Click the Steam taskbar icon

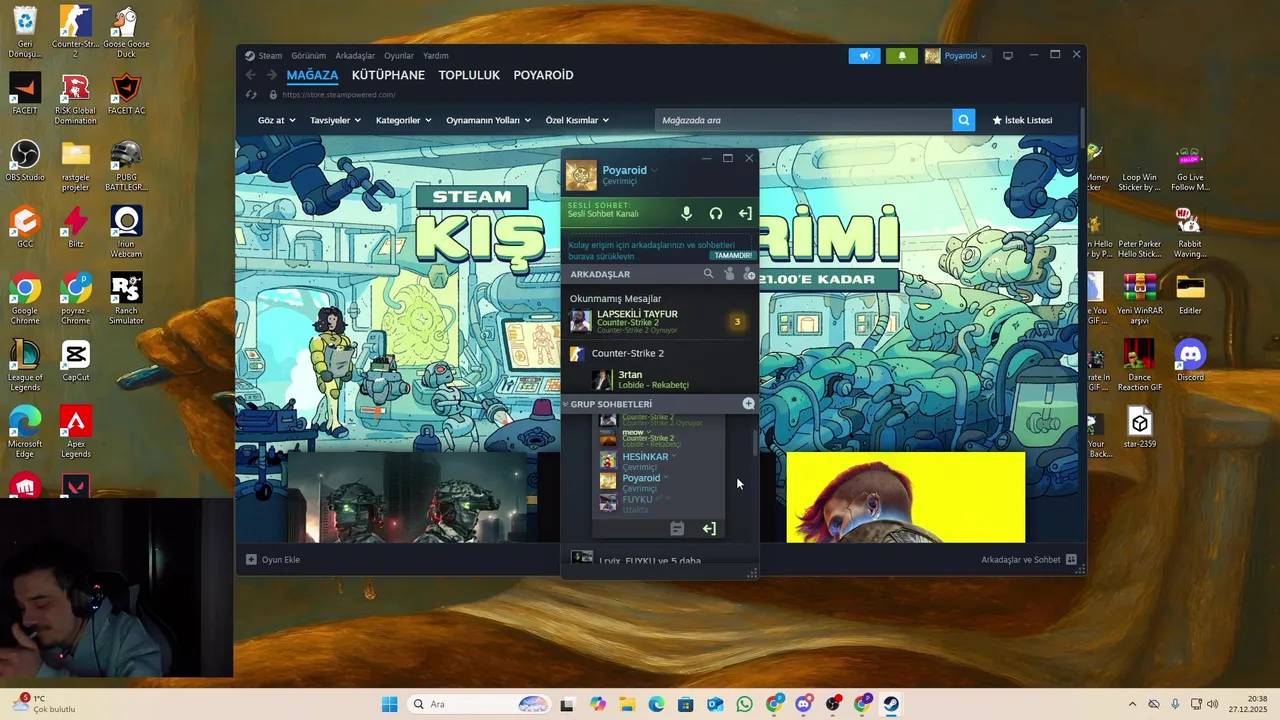[x=890, y=704]
